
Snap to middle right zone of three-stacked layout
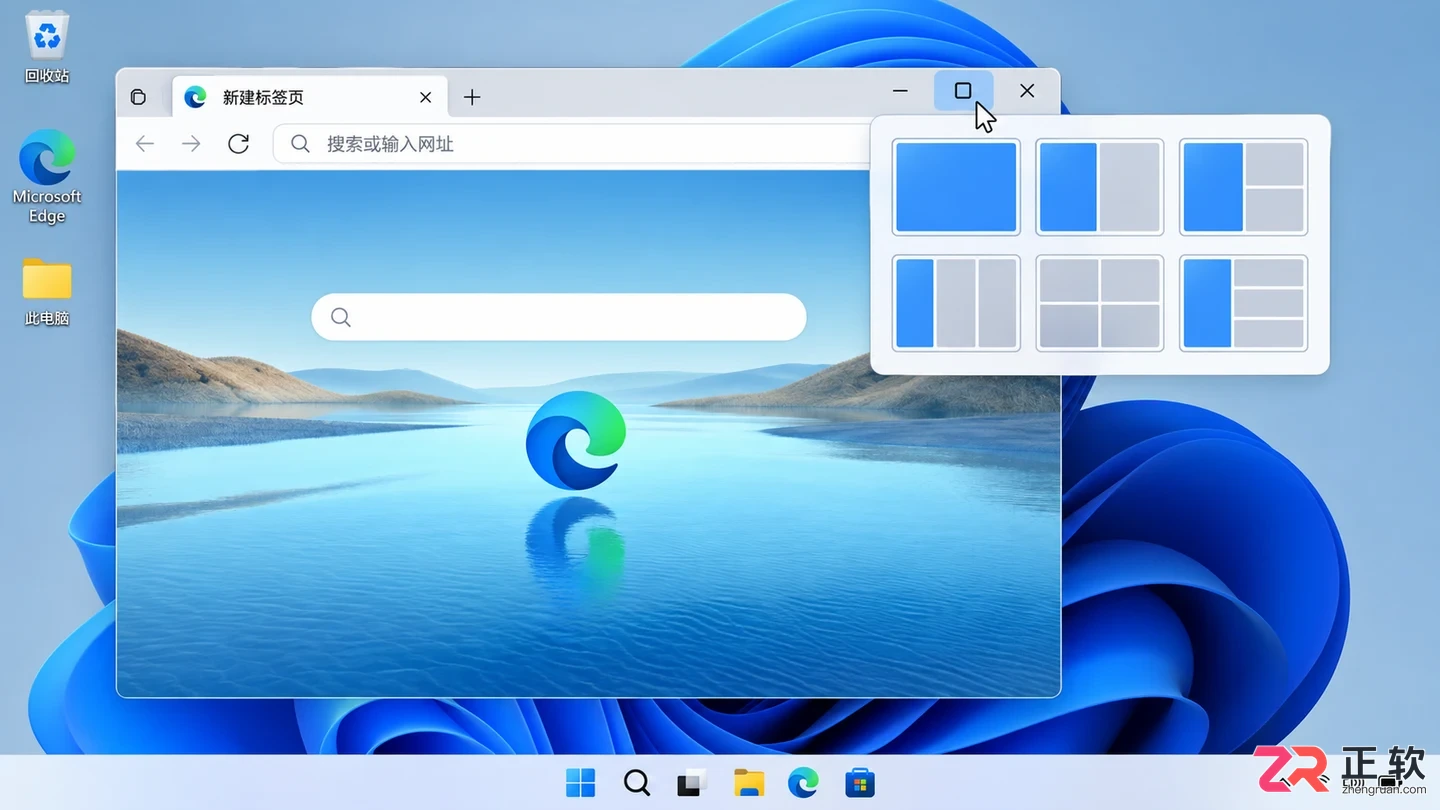pos(1269,303)
